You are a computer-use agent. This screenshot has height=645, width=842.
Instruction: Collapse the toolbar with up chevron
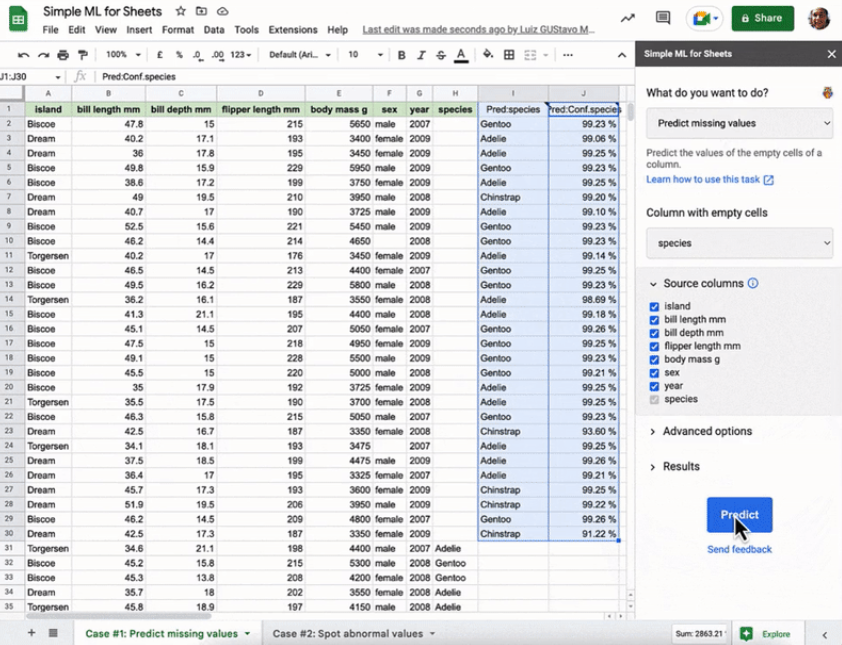(x=622, y=55)
